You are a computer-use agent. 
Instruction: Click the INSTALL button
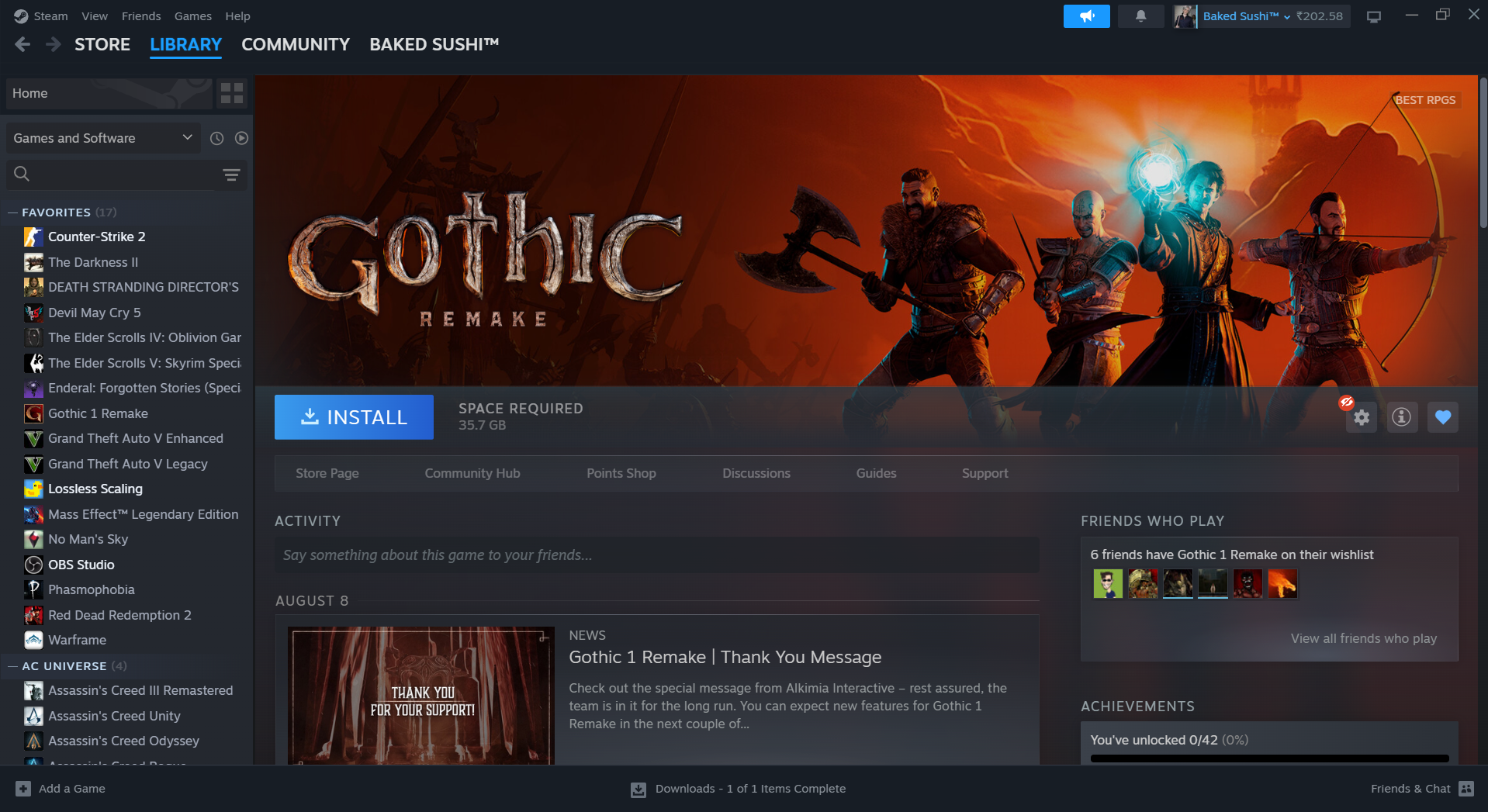(354, 417)
